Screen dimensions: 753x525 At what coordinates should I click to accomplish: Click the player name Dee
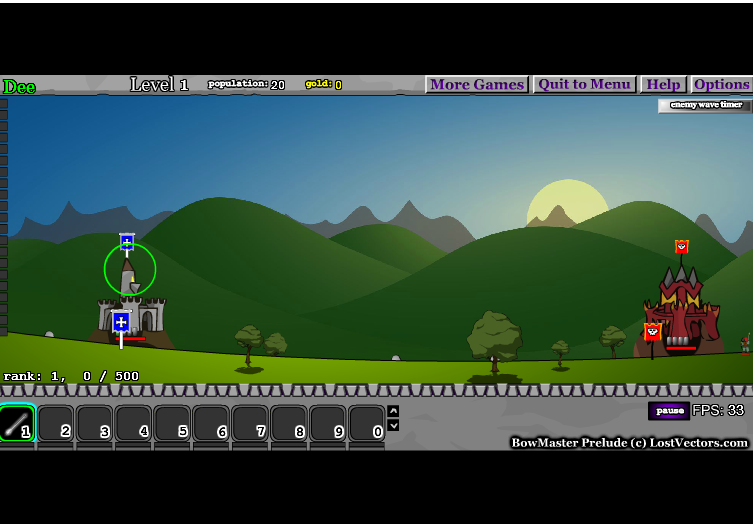click(x=19, y=87)
